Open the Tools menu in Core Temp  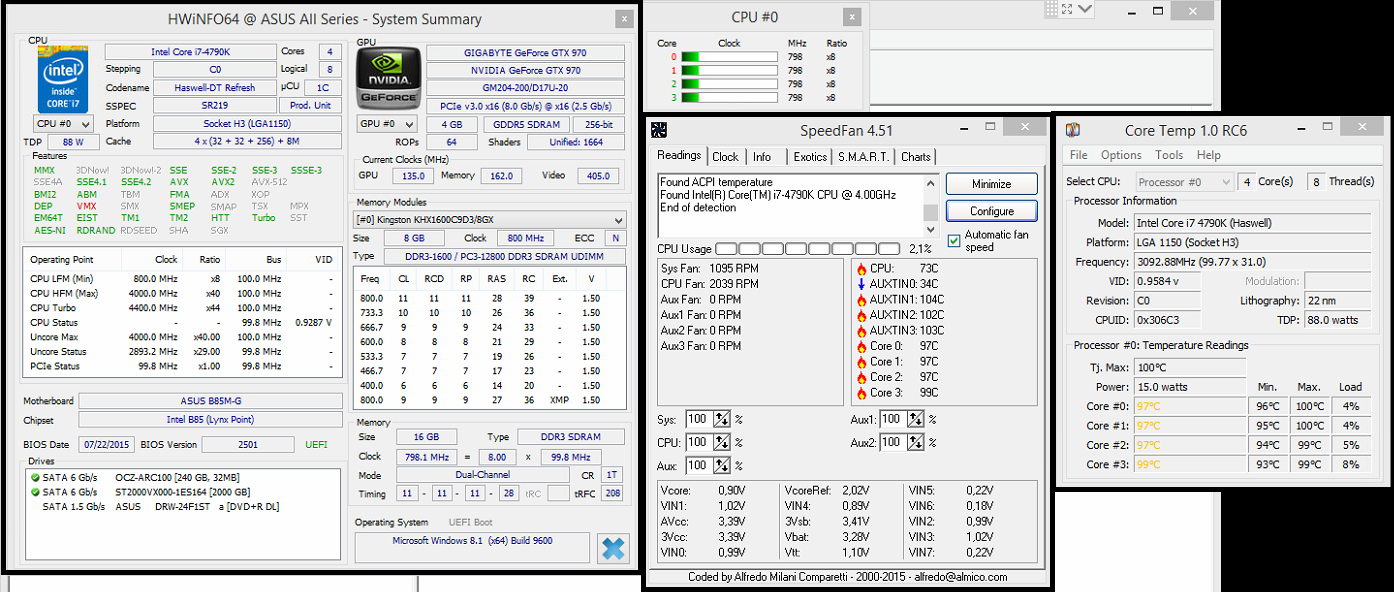1169,155
